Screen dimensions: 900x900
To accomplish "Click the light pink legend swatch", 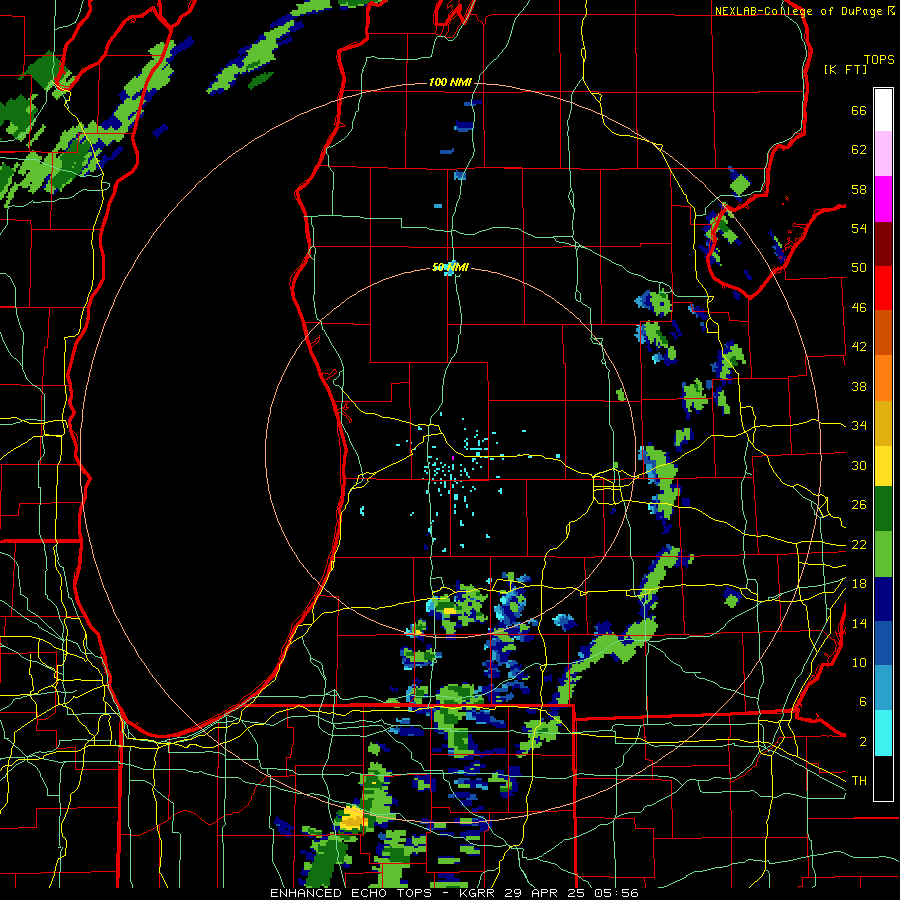I will click(883, 154).
